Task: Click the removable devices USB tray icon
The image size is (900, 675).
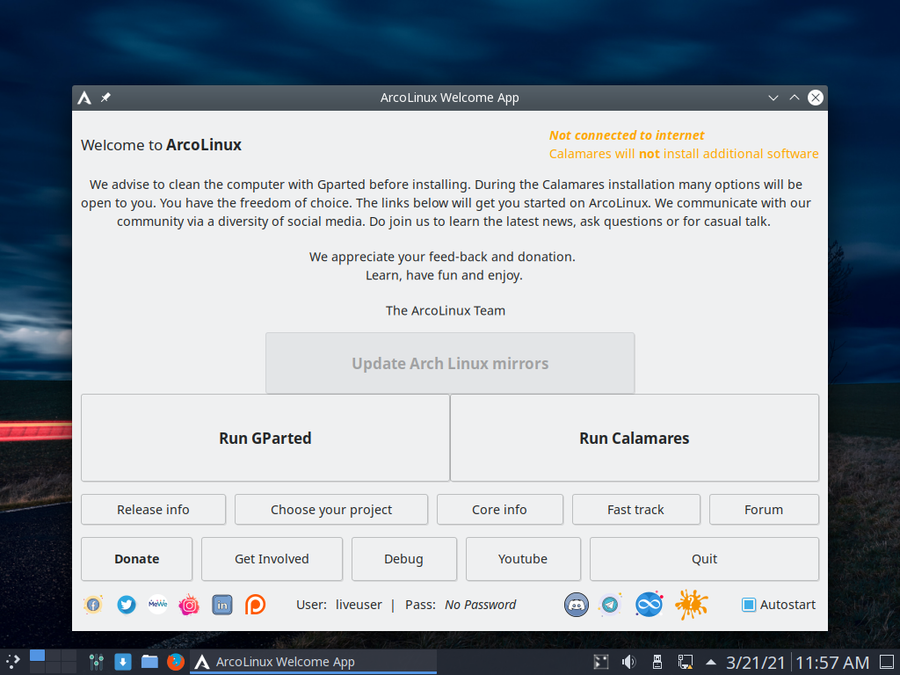Action: 657,662
